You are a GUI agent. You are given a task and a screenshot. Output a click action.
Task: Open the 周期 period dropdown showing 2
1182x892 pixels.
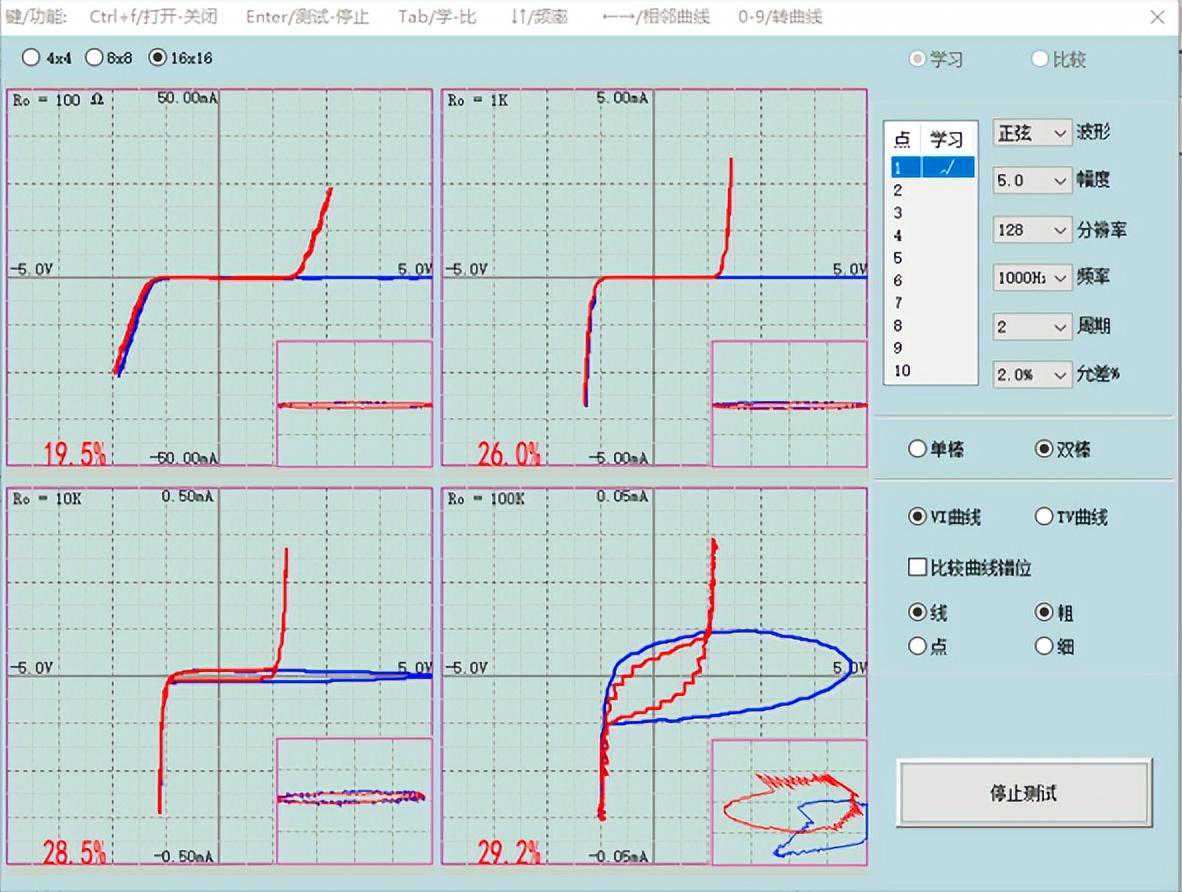[1031, 326]
